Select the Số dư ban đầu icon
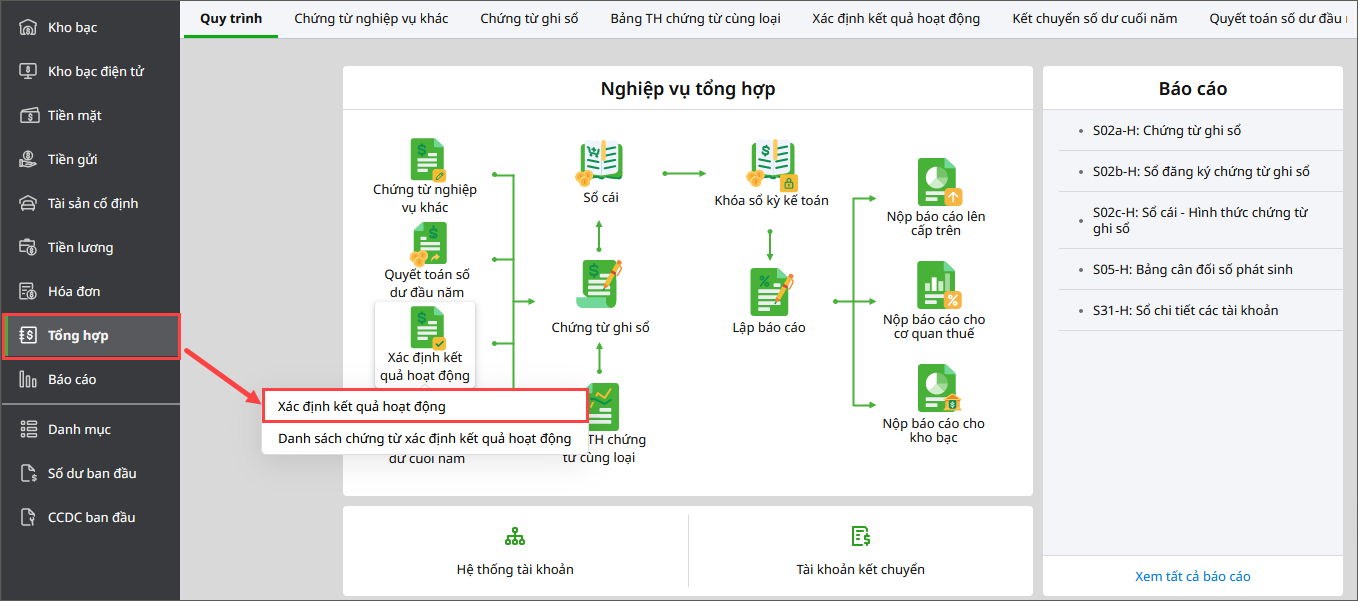 click(x=28, y=473)
